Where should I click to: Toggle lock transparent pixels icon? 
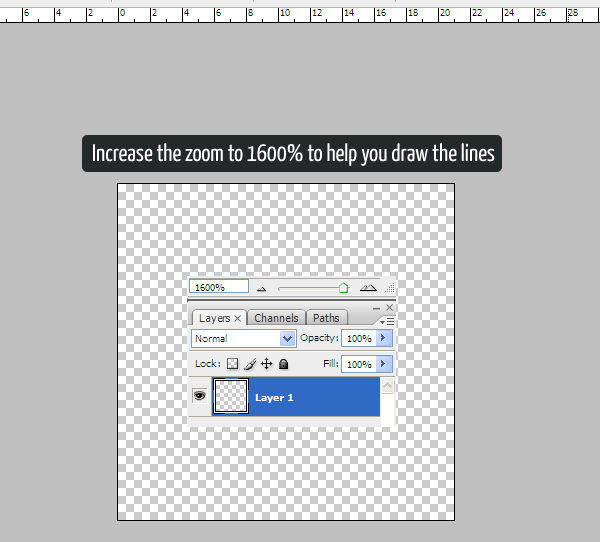(x=232, y=363)
